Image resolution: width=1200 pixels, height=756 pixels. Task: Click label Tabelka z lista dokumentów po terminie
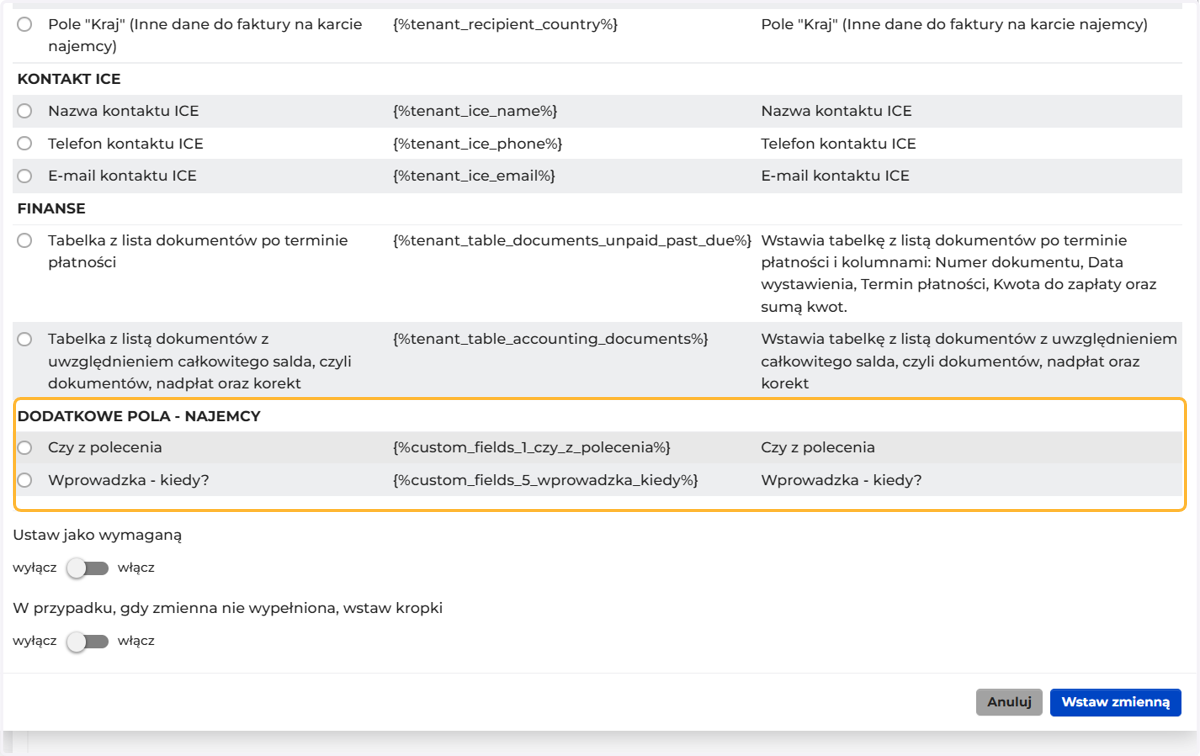[198, 251]
